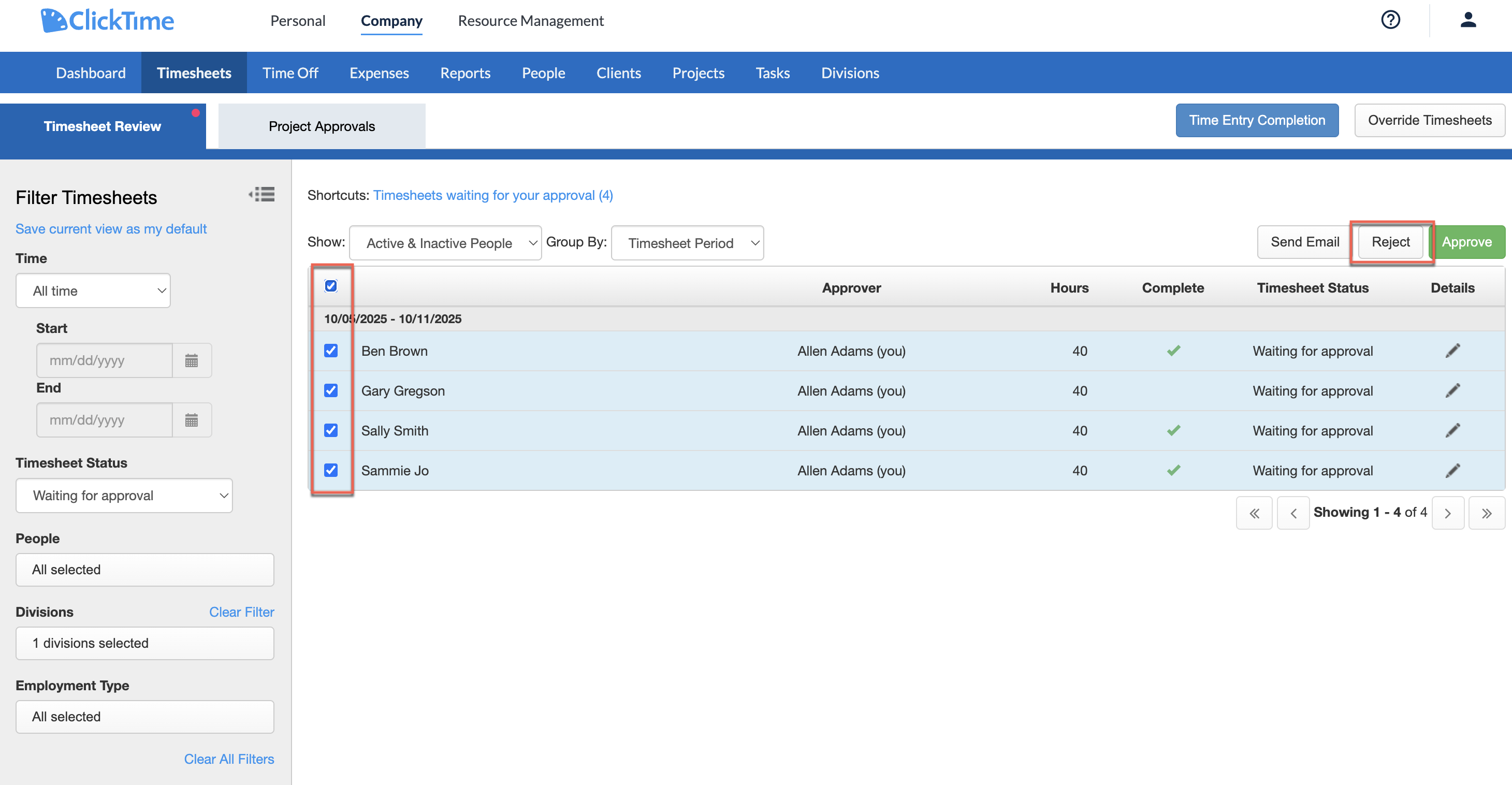
Task: Open the Employment Type multiselect
Action: (145, 716)
